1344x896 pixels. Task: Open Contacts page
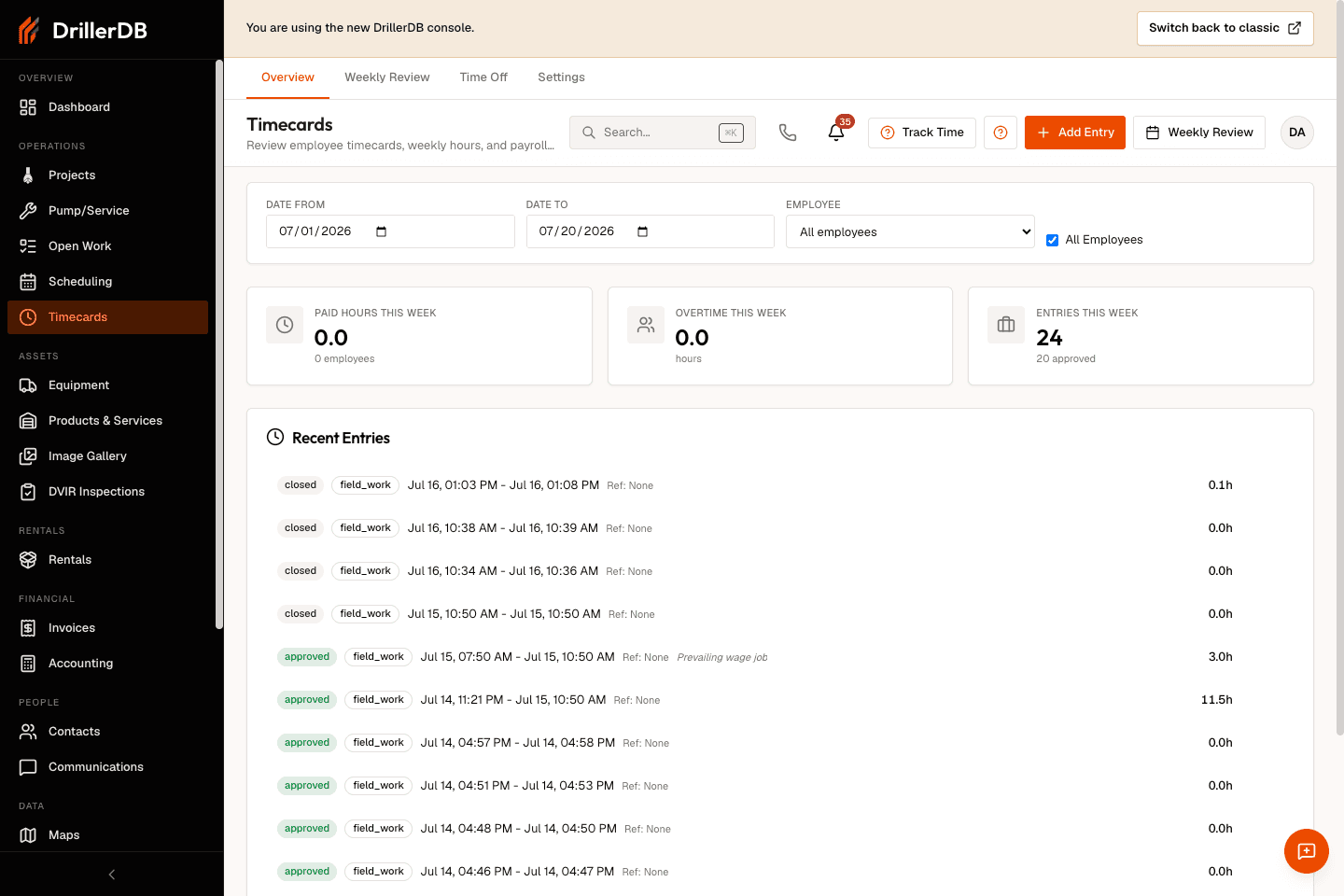[107, 732]
